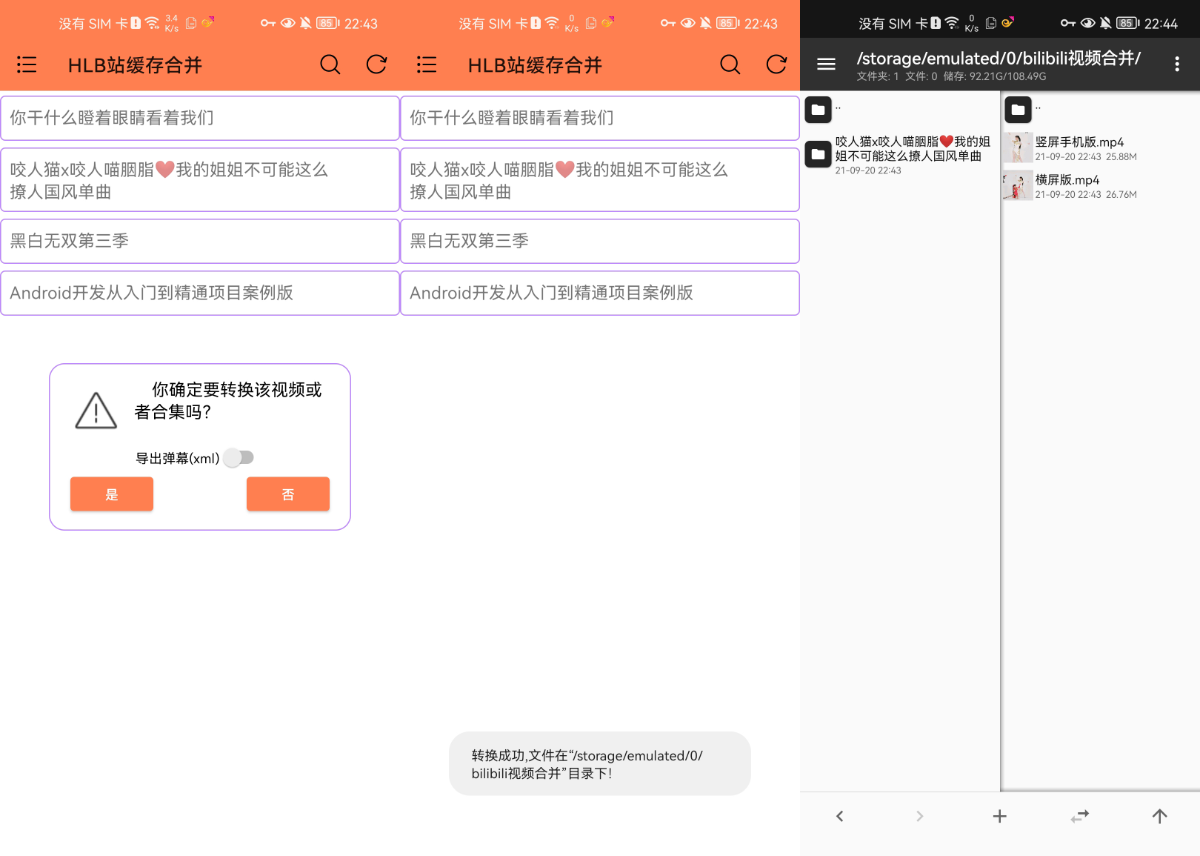1200x856 pixels.
Task: Select Android开发从入门到精通项目案例版 in middle screen list
Action: point(600,293)
